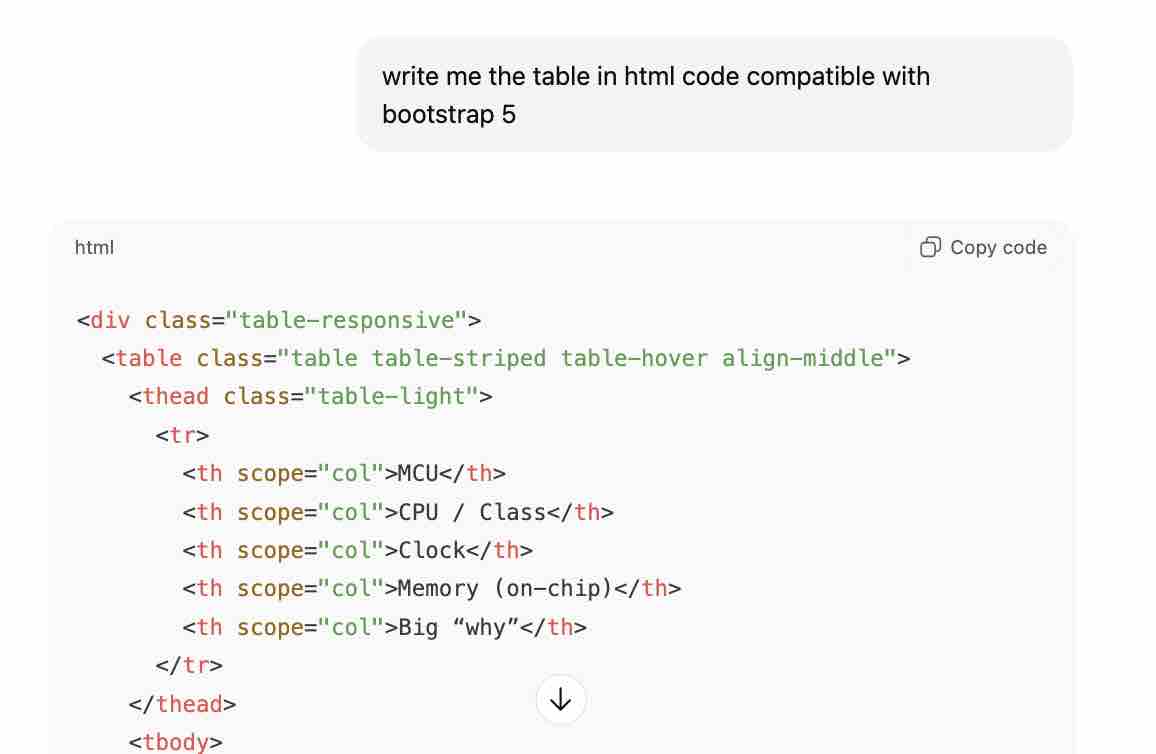1156x754 pixels.
Task: Click the MCU header cell text
Action: point(418,474)
